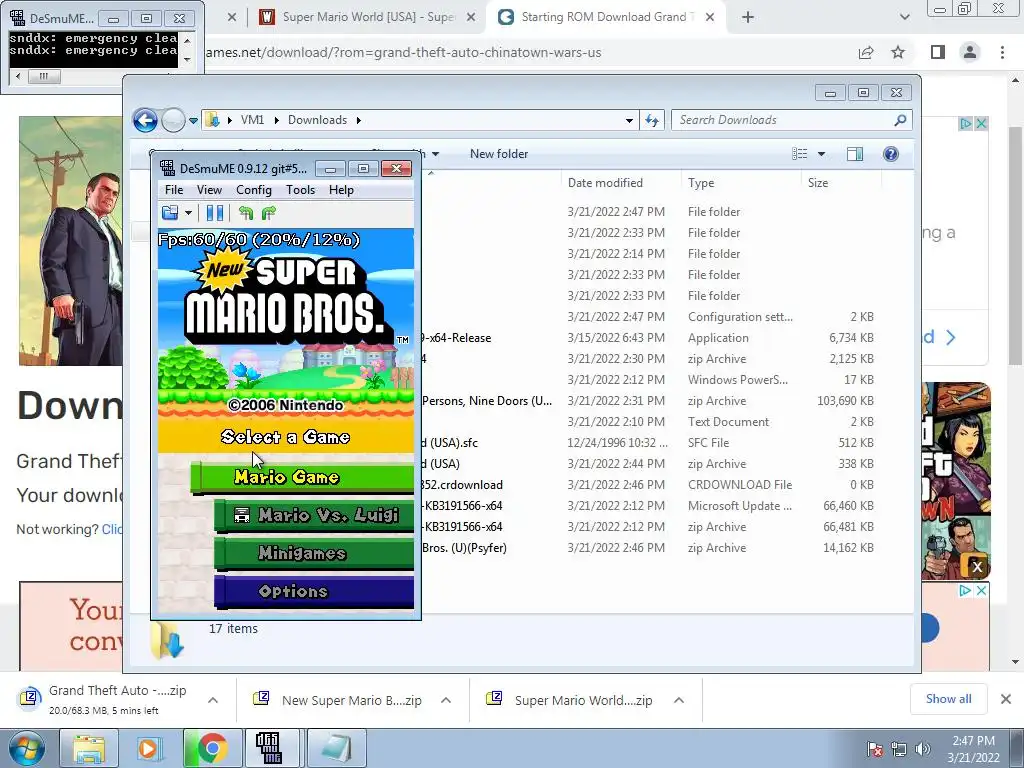Open recent locations dropdown beside Explorer forward button

tap(193, 120)
